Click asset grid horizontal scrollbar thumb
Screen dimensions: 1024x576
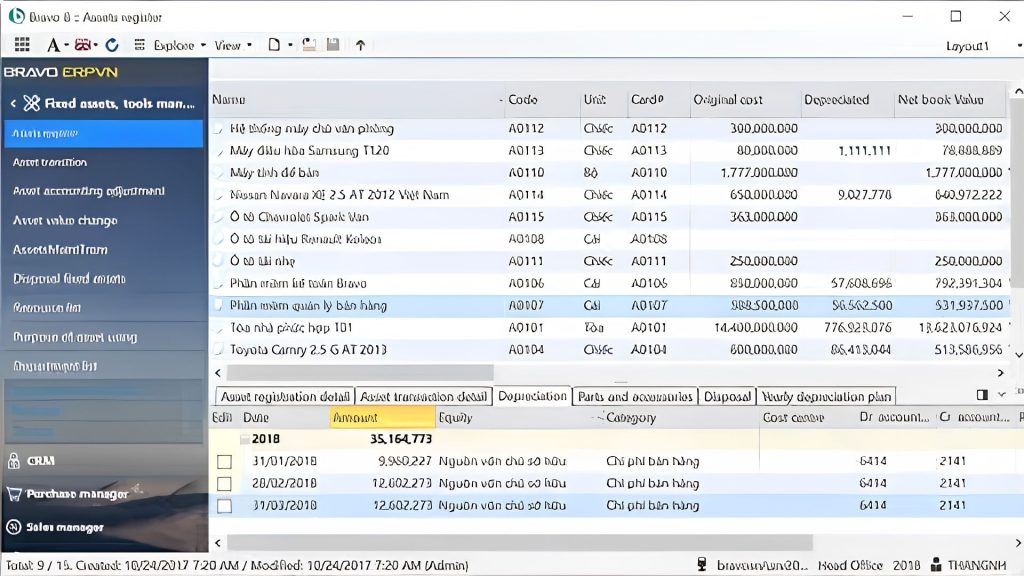tap(360, 373)
